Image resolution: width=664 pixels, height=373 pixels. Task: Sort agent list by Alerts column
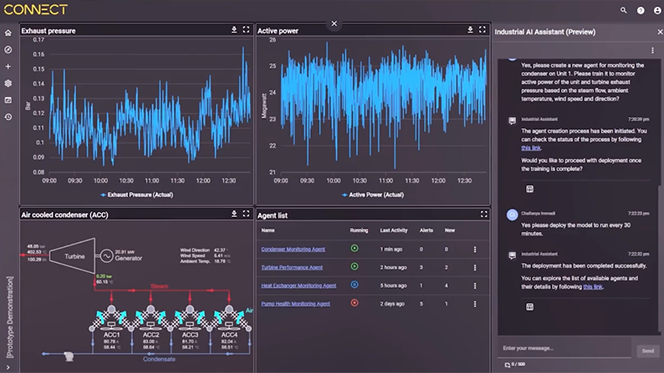[426, 231]
